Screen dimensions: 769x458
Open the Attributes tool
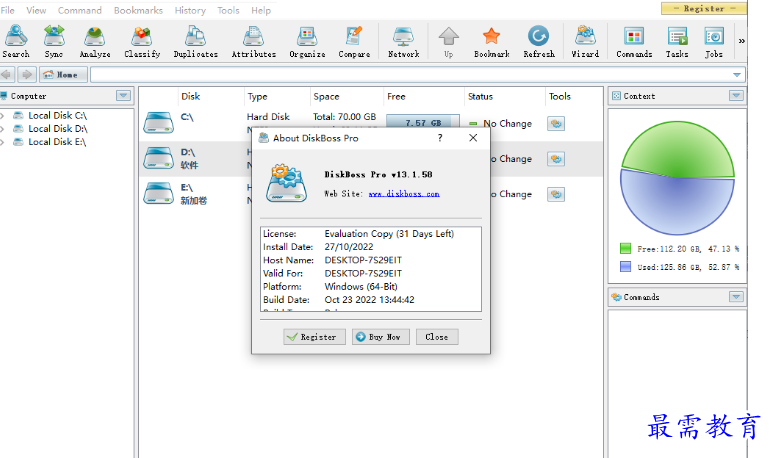tap(254, 42)
